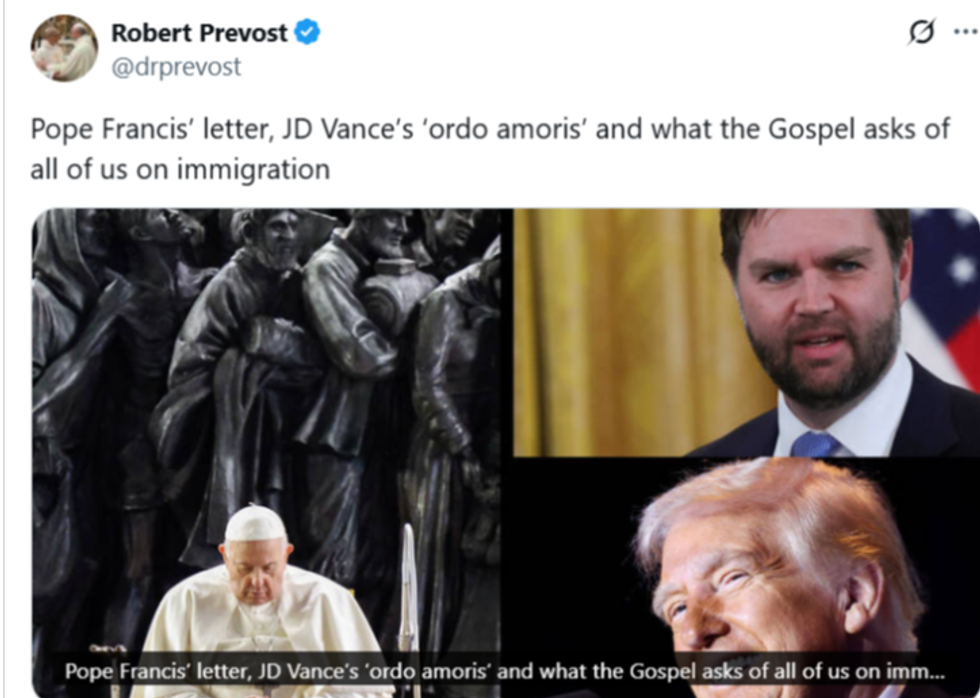Click the 'all of us on immigration' text line
This screenshot has height=698, width=980.
pyautogui.click(x=180, y=169)
